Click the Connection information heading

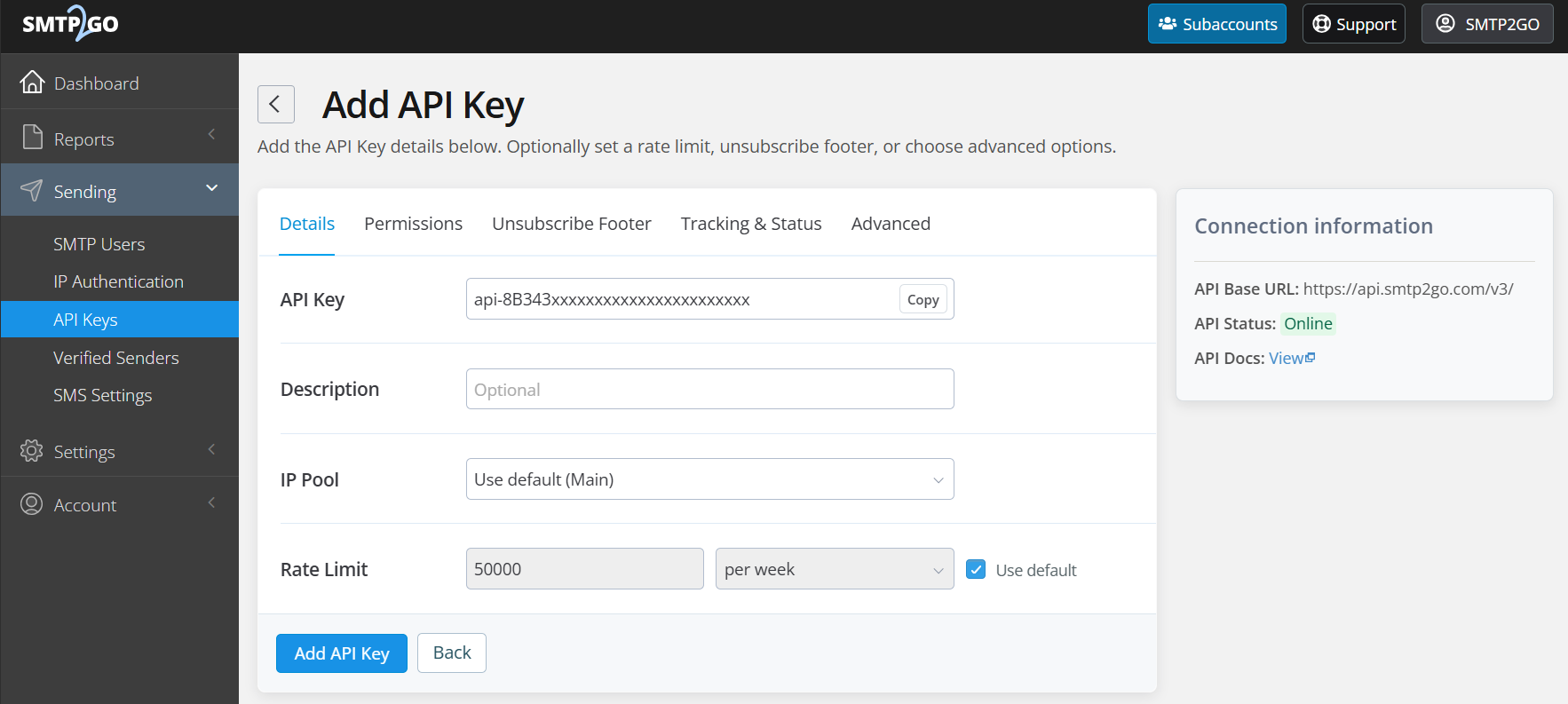[x=1313, y=226]
